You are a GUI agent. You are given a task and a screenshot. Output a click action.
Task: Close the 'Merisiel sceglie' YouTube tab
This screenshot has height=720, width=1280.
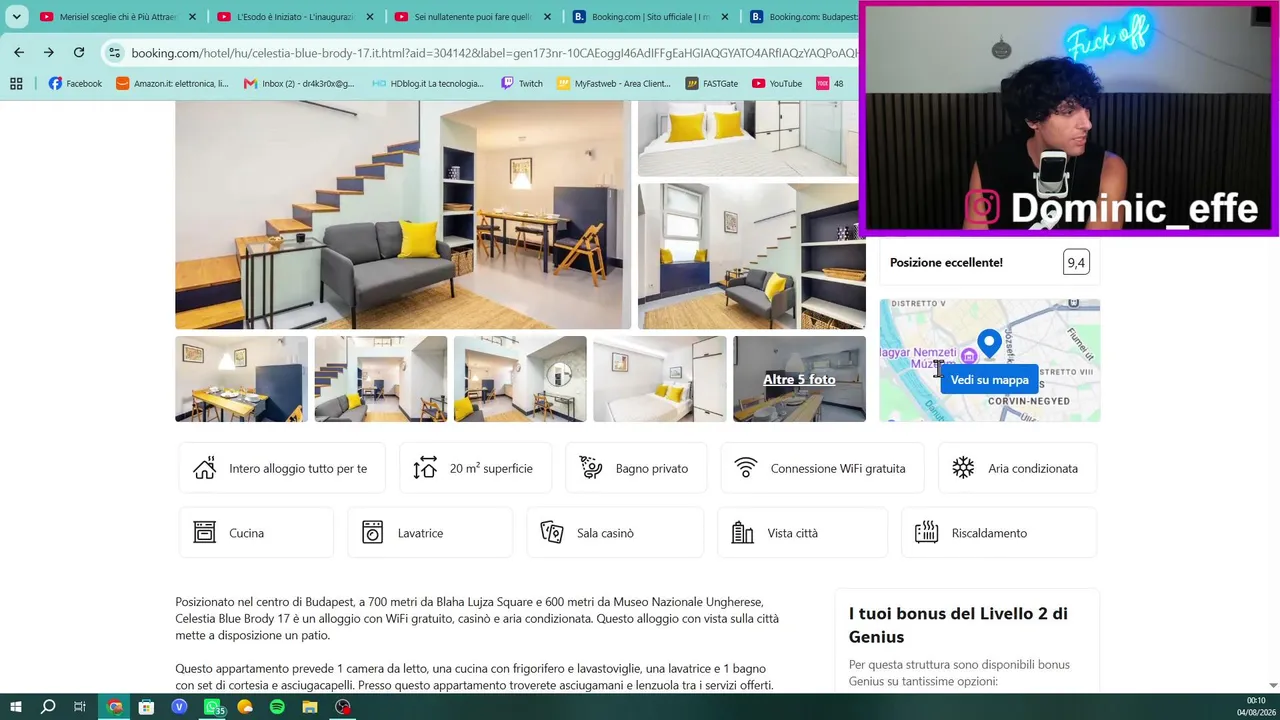[192, 17]
